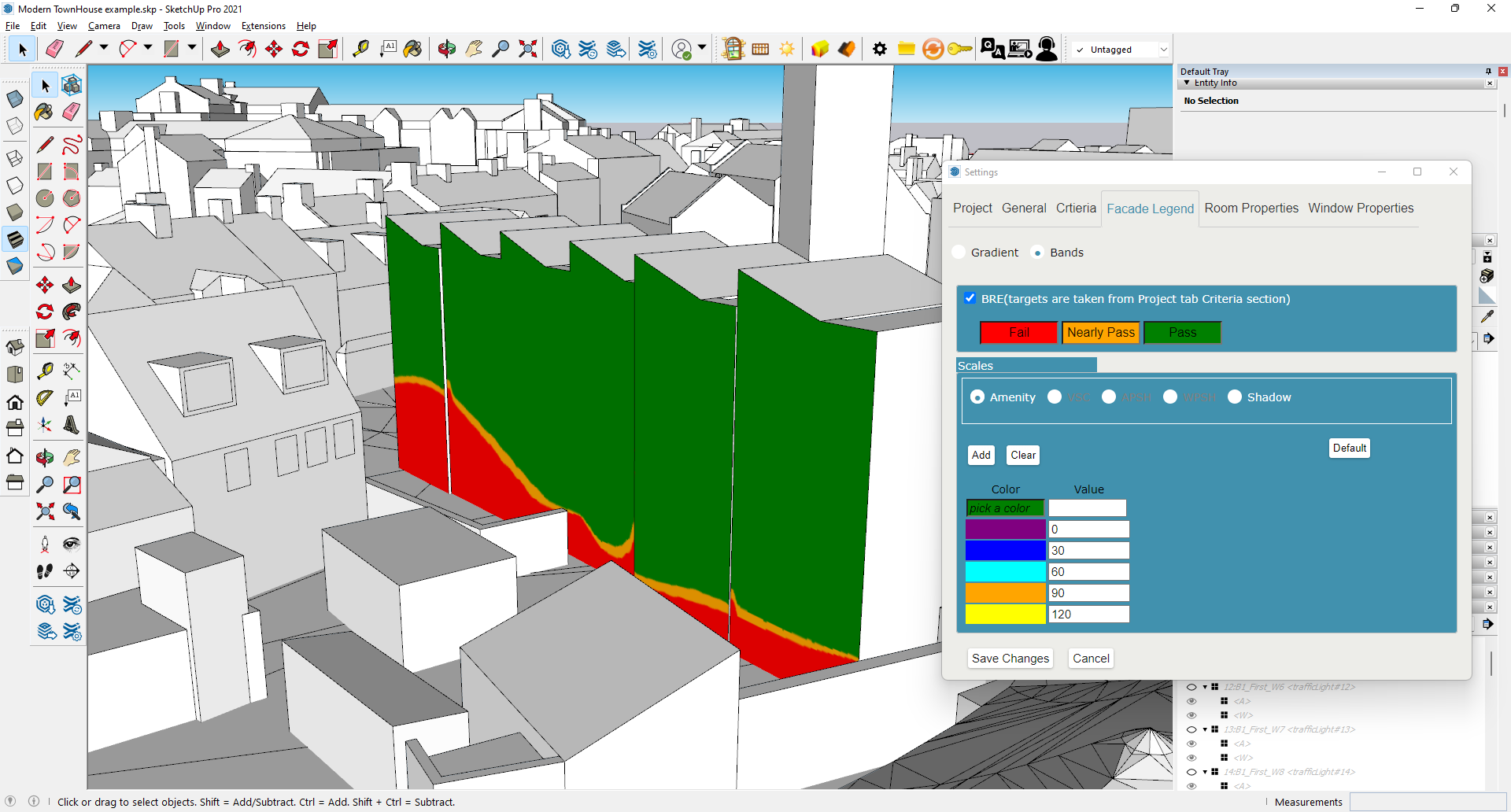Image resolution: width=1511 pixels, height=812 pixels.
Task: Select the Eraser tool
Action: (x=54, y=48)
